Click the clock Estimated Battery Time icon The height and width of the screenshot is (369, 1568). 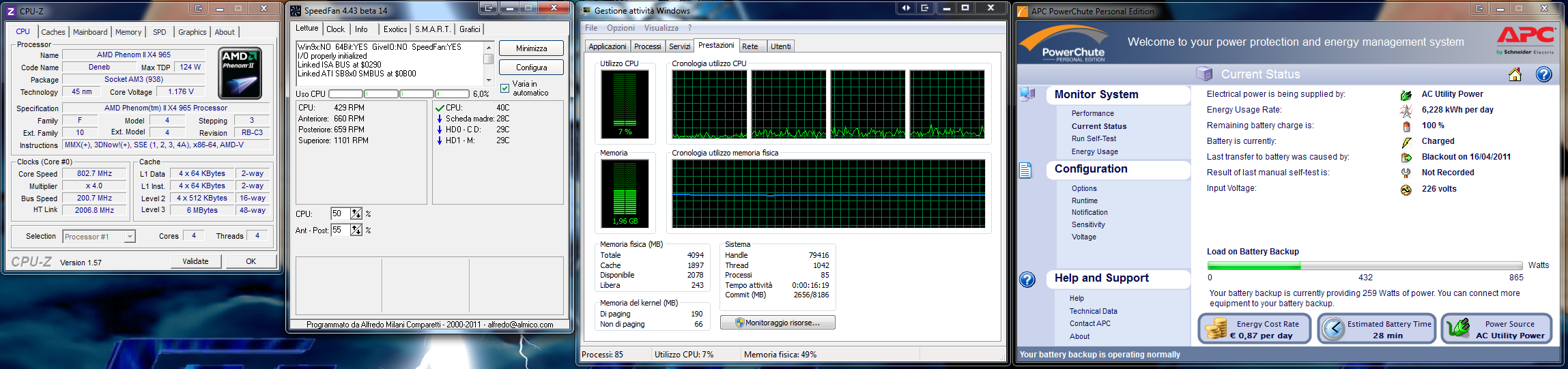pyautogui.click(x=1333, y=329)
